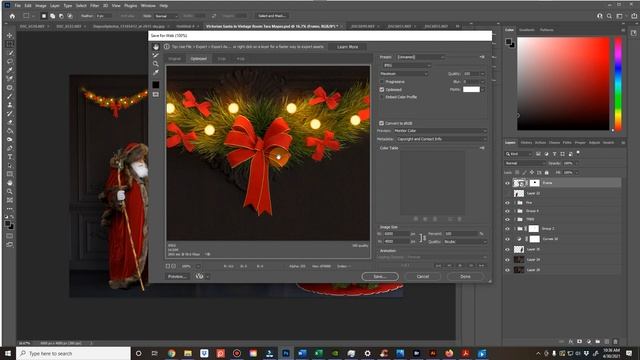The width and height of the screenshot is (640, 360).
Task: Select the Hand tool in Save for Web
Action: tap(156, 47)
